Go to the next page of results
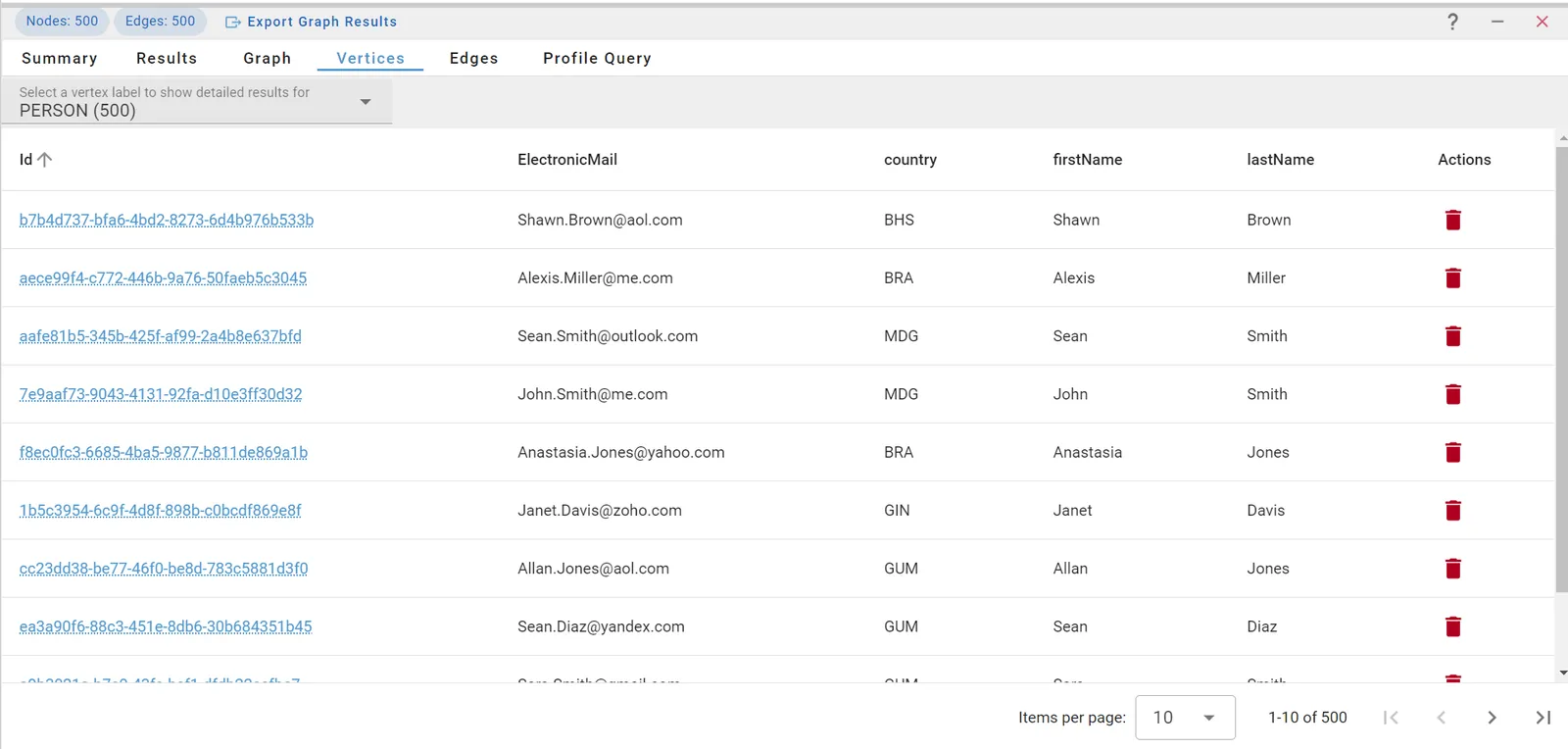This screenshot has height=749, width=1568. 1492,718
